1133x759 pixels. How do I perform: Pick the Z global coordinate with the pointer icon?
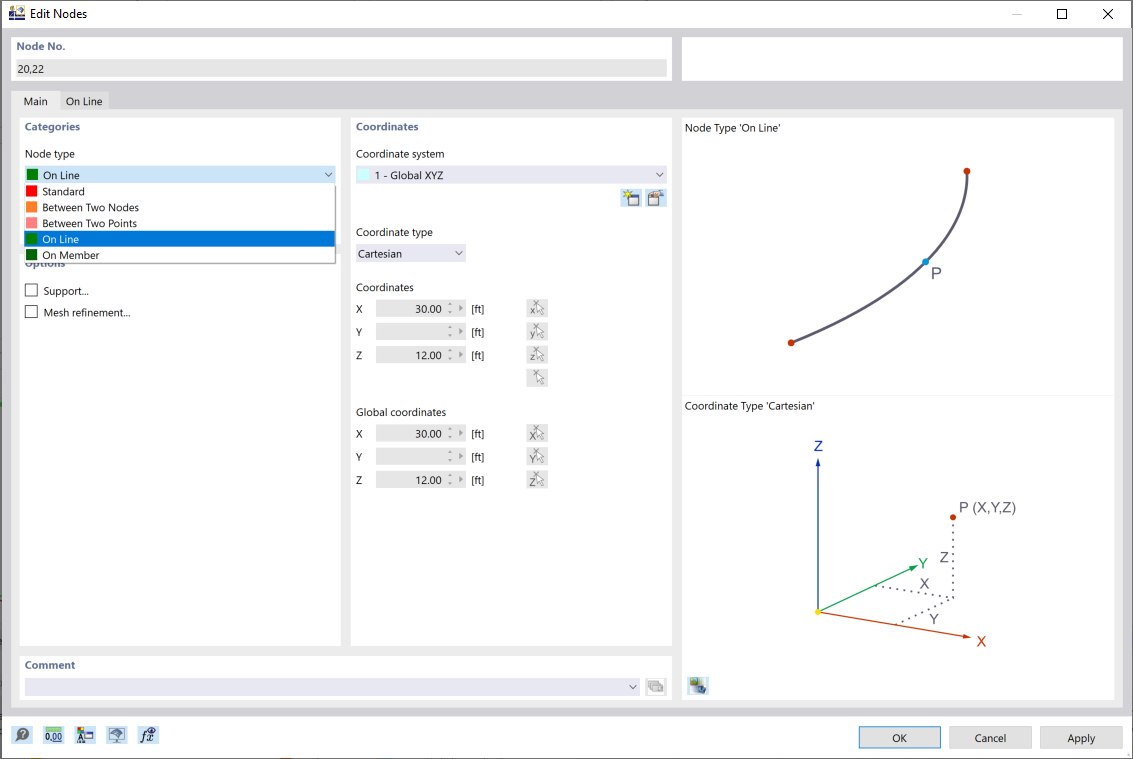pos(537,479)
